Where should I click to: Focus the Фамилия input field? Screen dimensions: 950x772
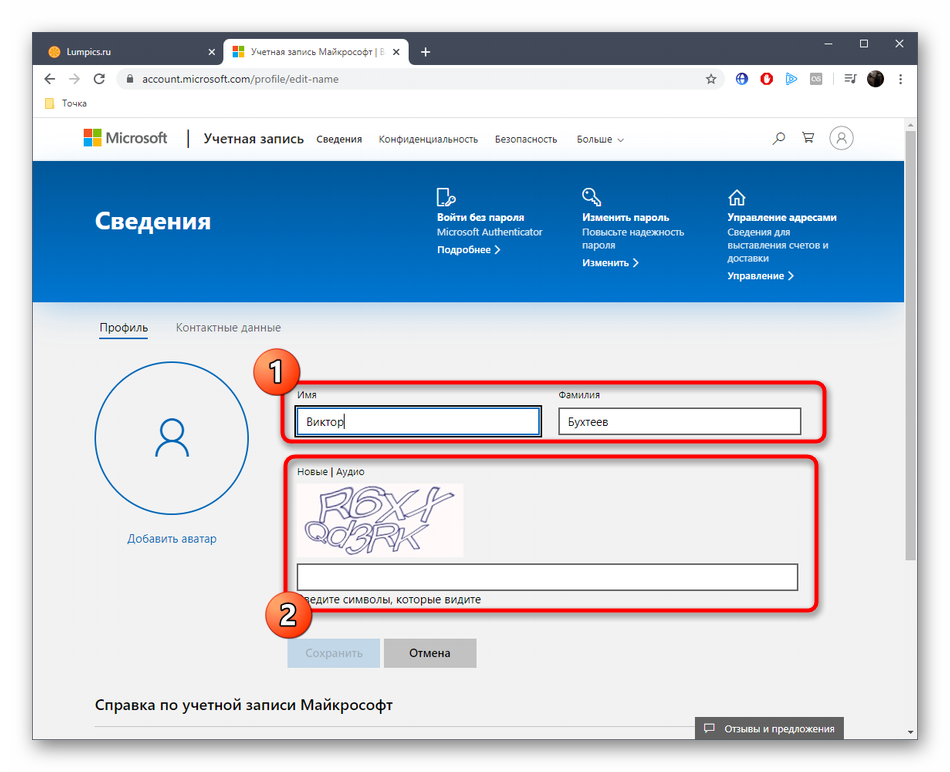(x=679, y=421)
